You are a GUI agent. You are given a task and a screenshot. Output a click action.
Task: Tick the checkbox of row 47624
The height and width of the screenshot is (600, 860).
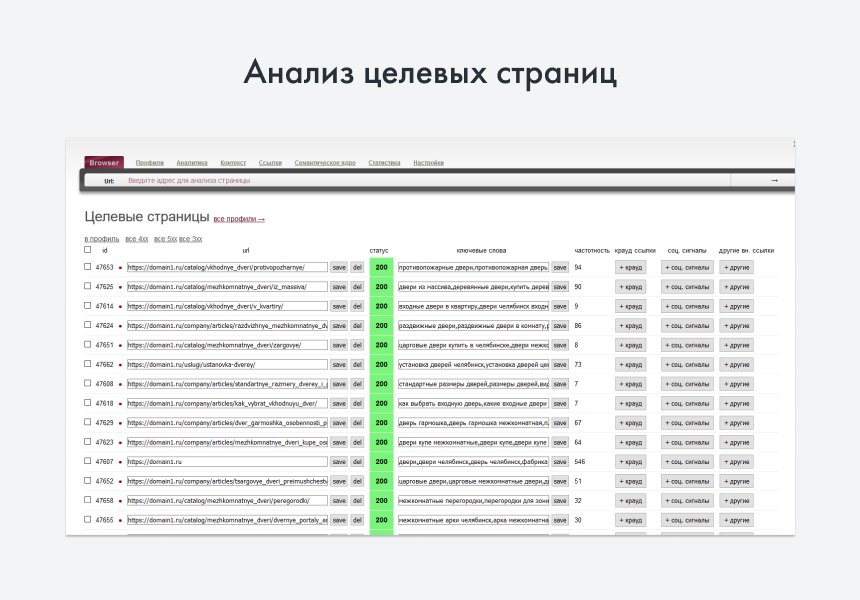tap(87, 325)
